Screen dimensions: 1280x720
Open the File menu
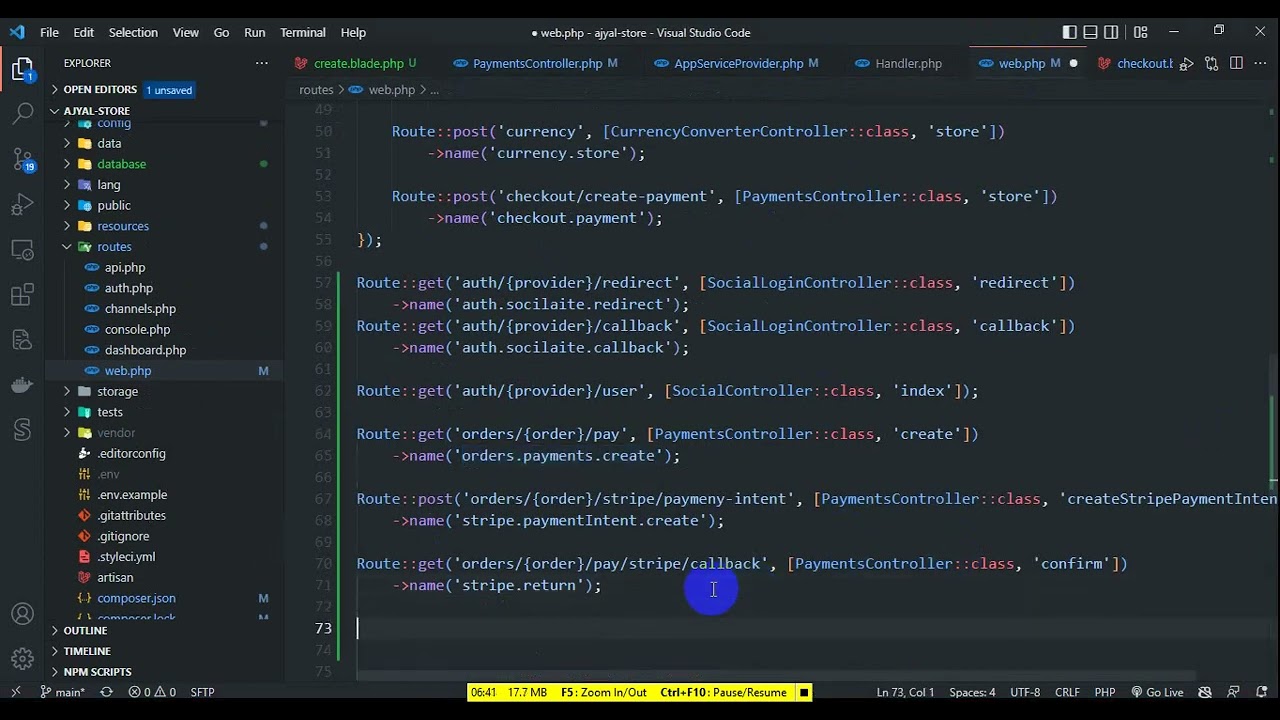pyautogui.click(x=49, y=32)
